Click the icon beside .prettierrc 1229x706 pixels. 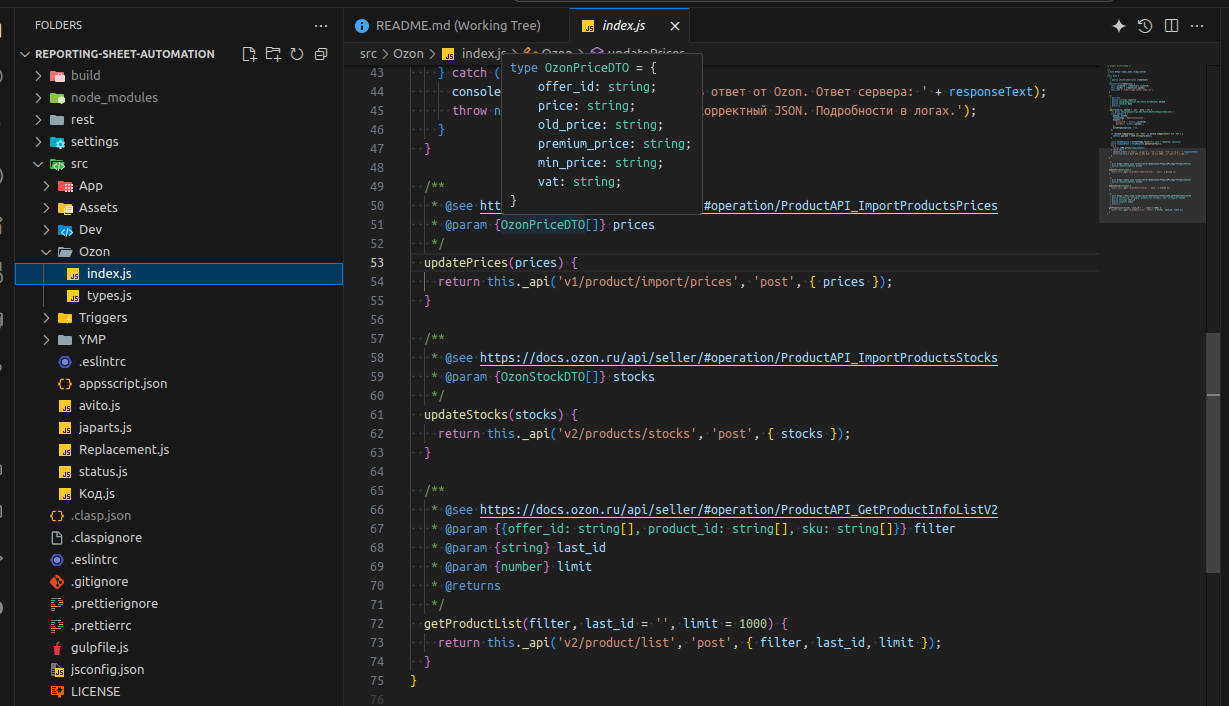pyautogui.click(x=57, y=626)
